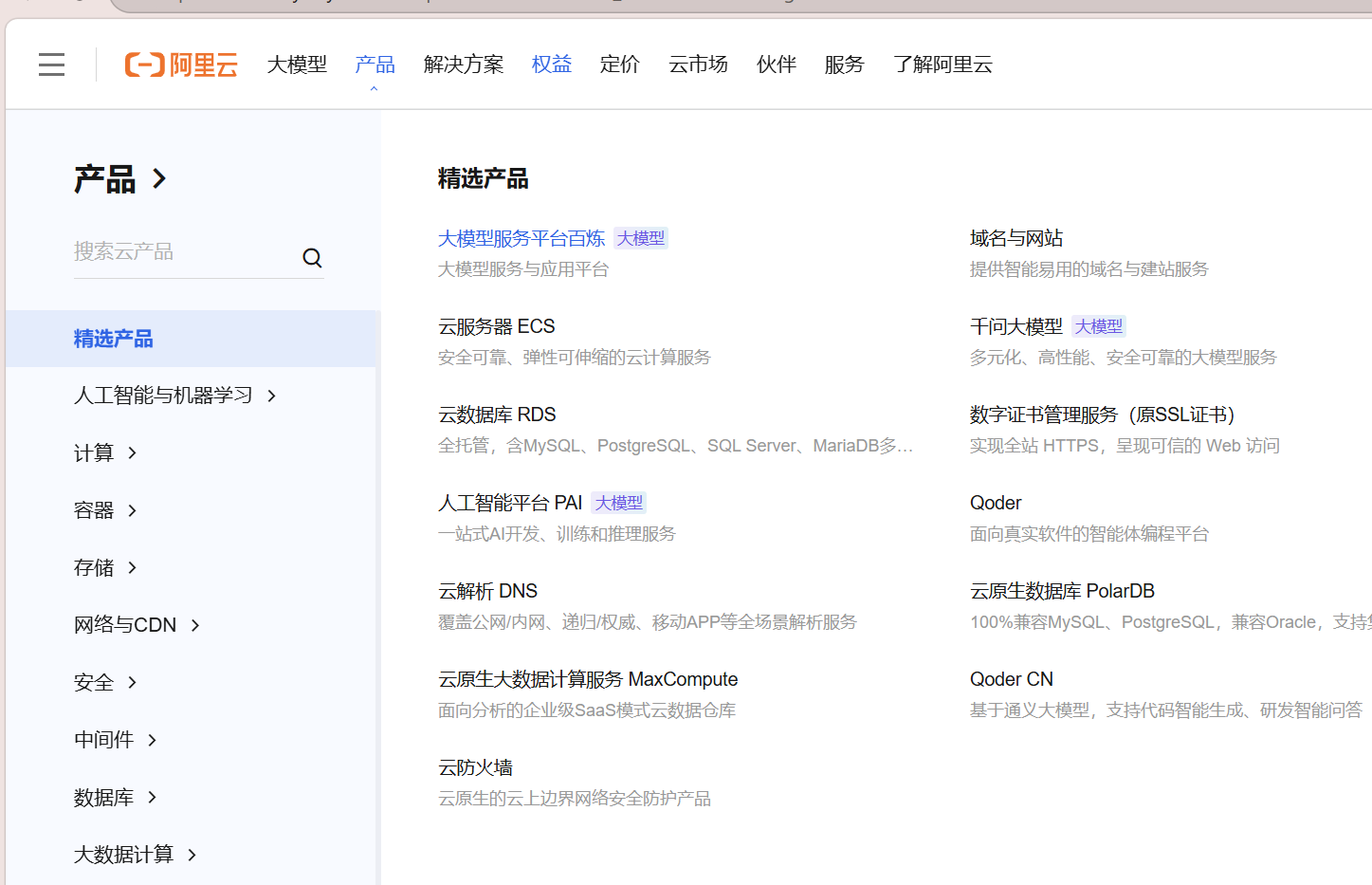Click 大模型 tag next to PAI
Image resolution: width=1372 pixels, height=885 pixels.
[x=619, y=503]
